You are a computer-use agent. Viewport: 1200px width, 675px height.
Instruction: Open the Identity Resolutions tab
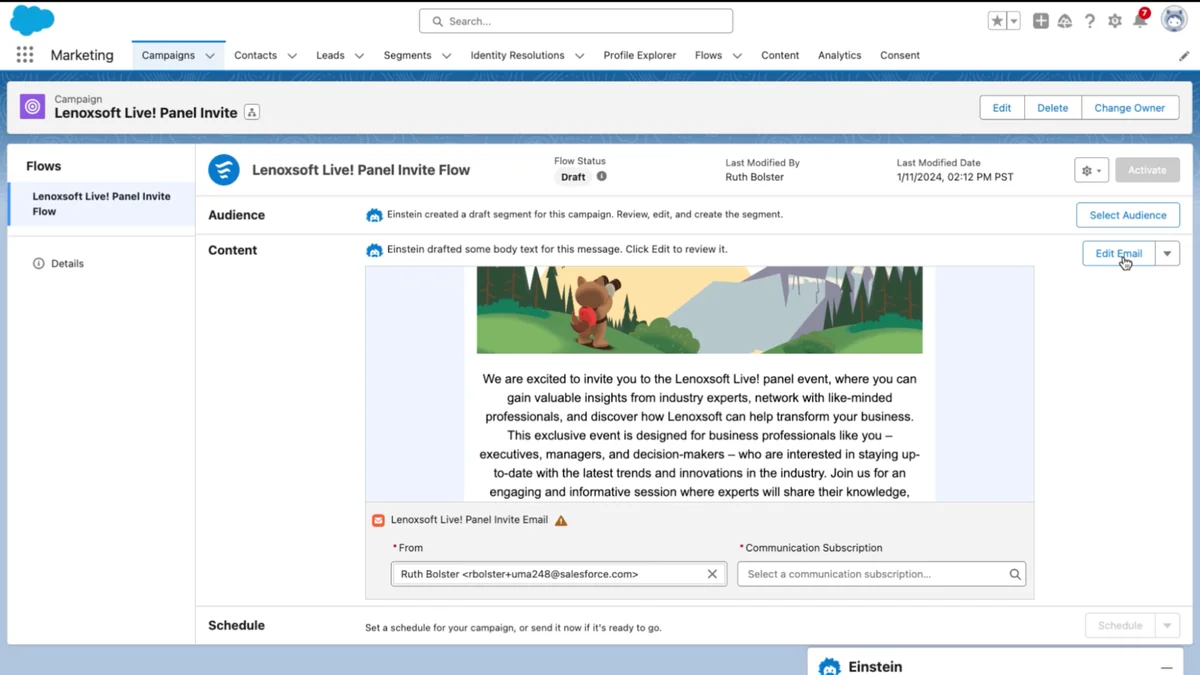pyautogui.click(x=517, y=56)
